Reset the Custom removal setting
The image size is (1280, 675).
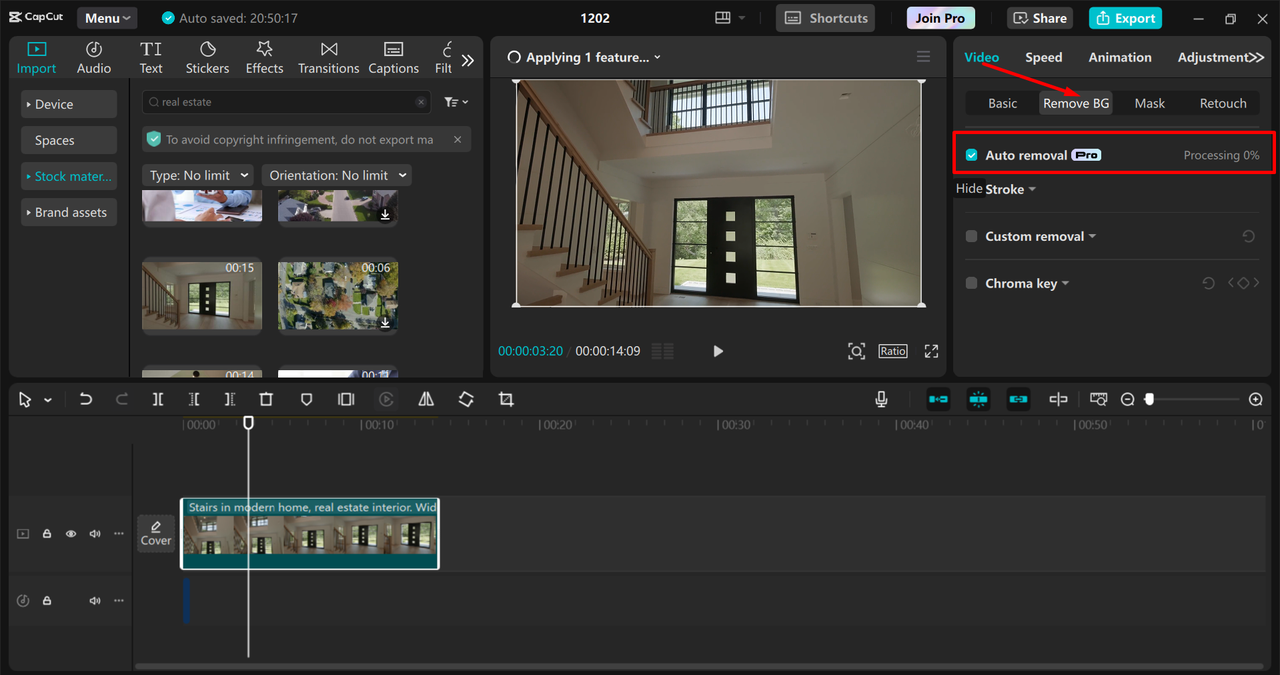(x=1248, y=237)
